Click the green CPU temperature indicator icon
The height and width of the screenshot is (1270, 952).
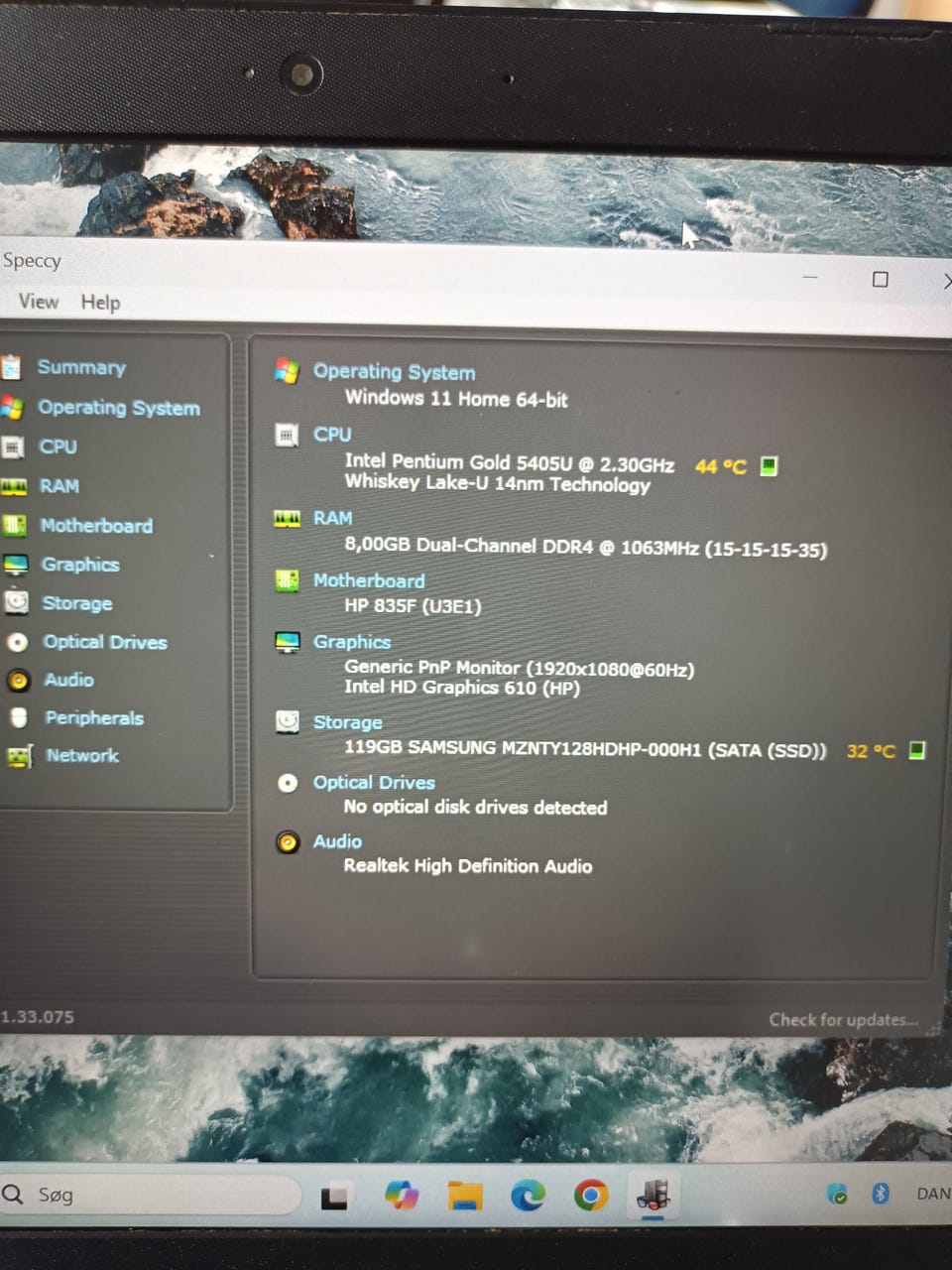769,465
